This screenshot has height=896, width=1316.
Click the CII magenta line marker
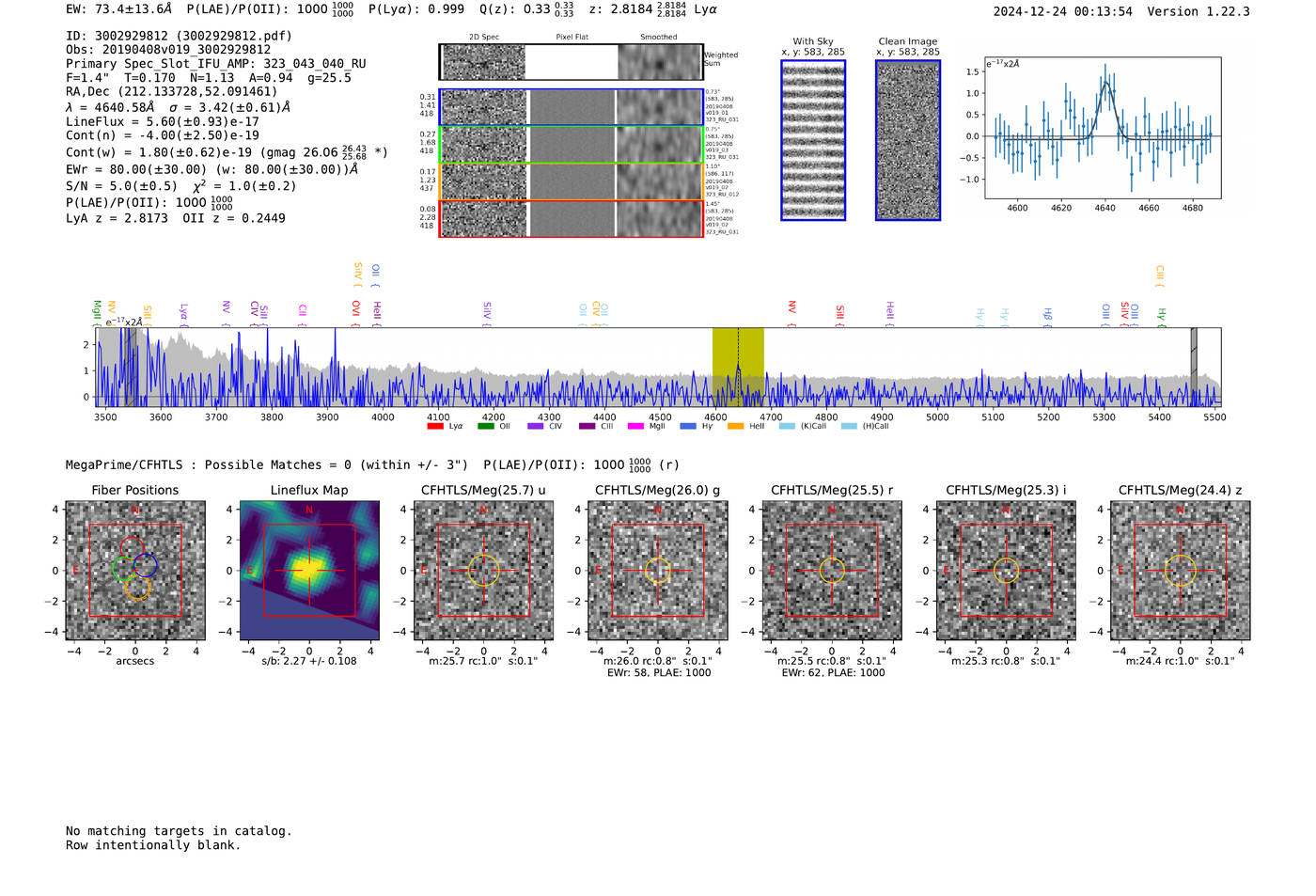pos(303,313)
